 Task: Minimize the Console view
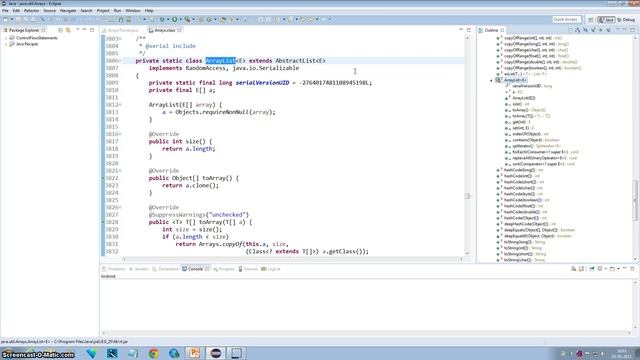click(624, 269)
